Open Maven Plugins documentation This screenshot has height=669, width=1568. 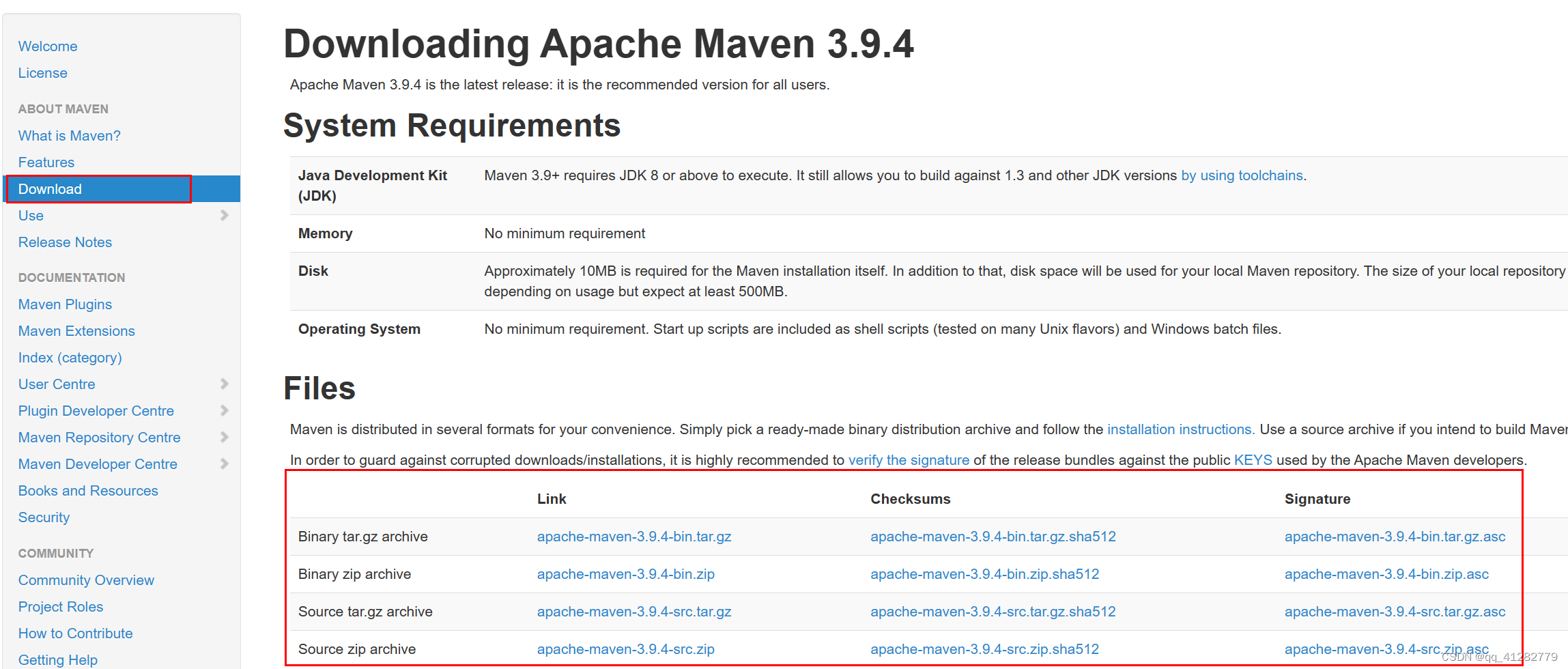pos(65,304)
